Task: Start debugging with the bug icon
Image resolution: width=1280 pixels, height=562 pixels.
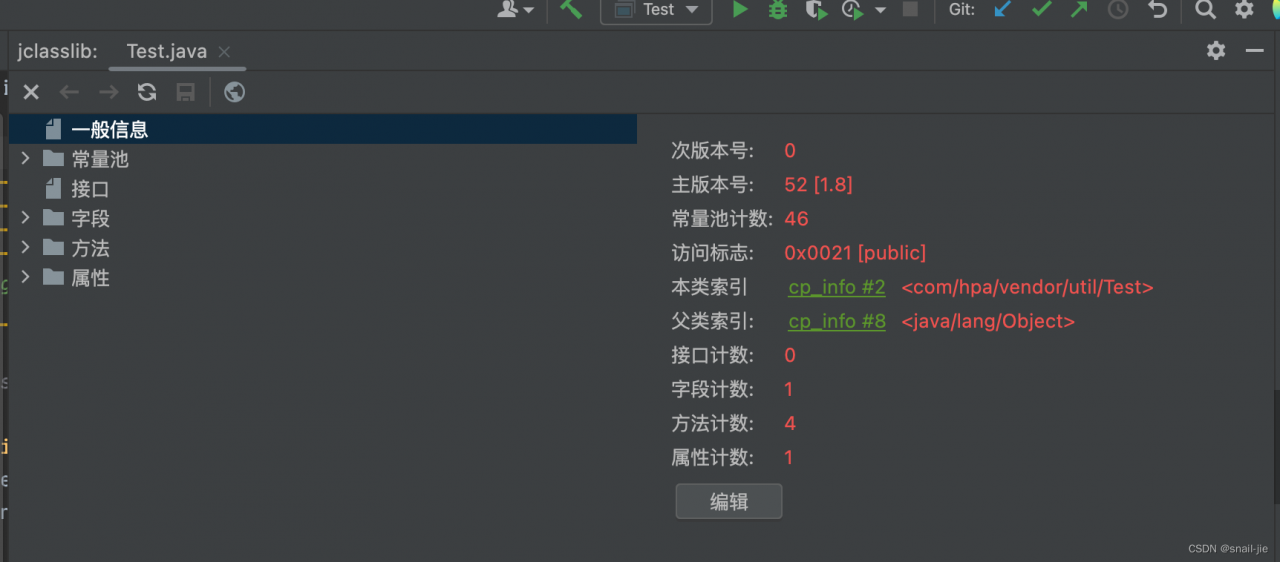Action: (x=778, y=9)
